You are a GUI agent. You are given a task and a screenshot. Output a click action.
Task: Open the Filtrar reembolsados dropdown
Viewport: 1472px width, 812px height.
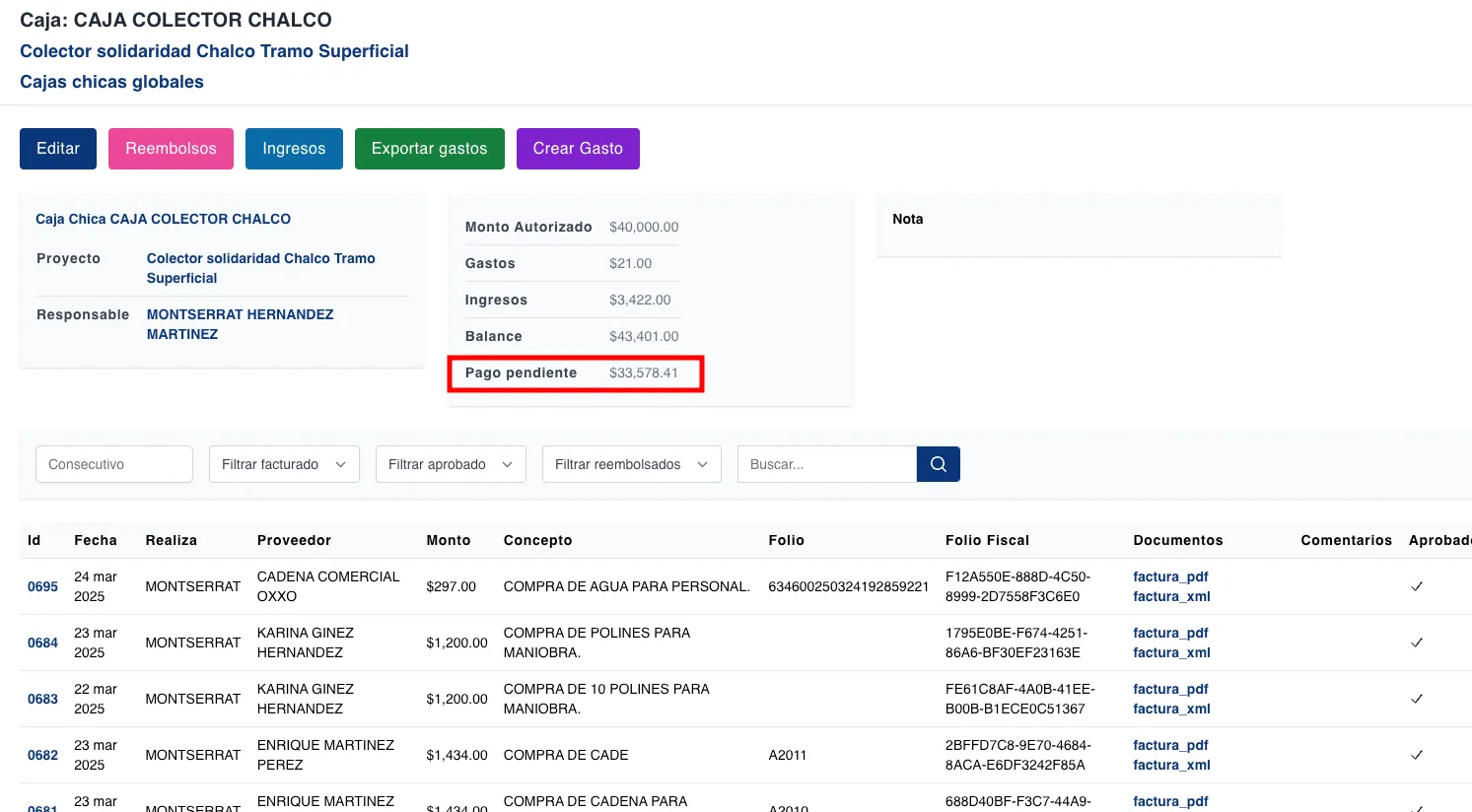(631, 464)
